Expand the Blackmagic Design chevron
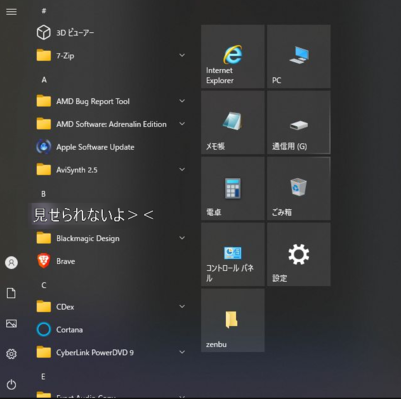 pos(182,238)
